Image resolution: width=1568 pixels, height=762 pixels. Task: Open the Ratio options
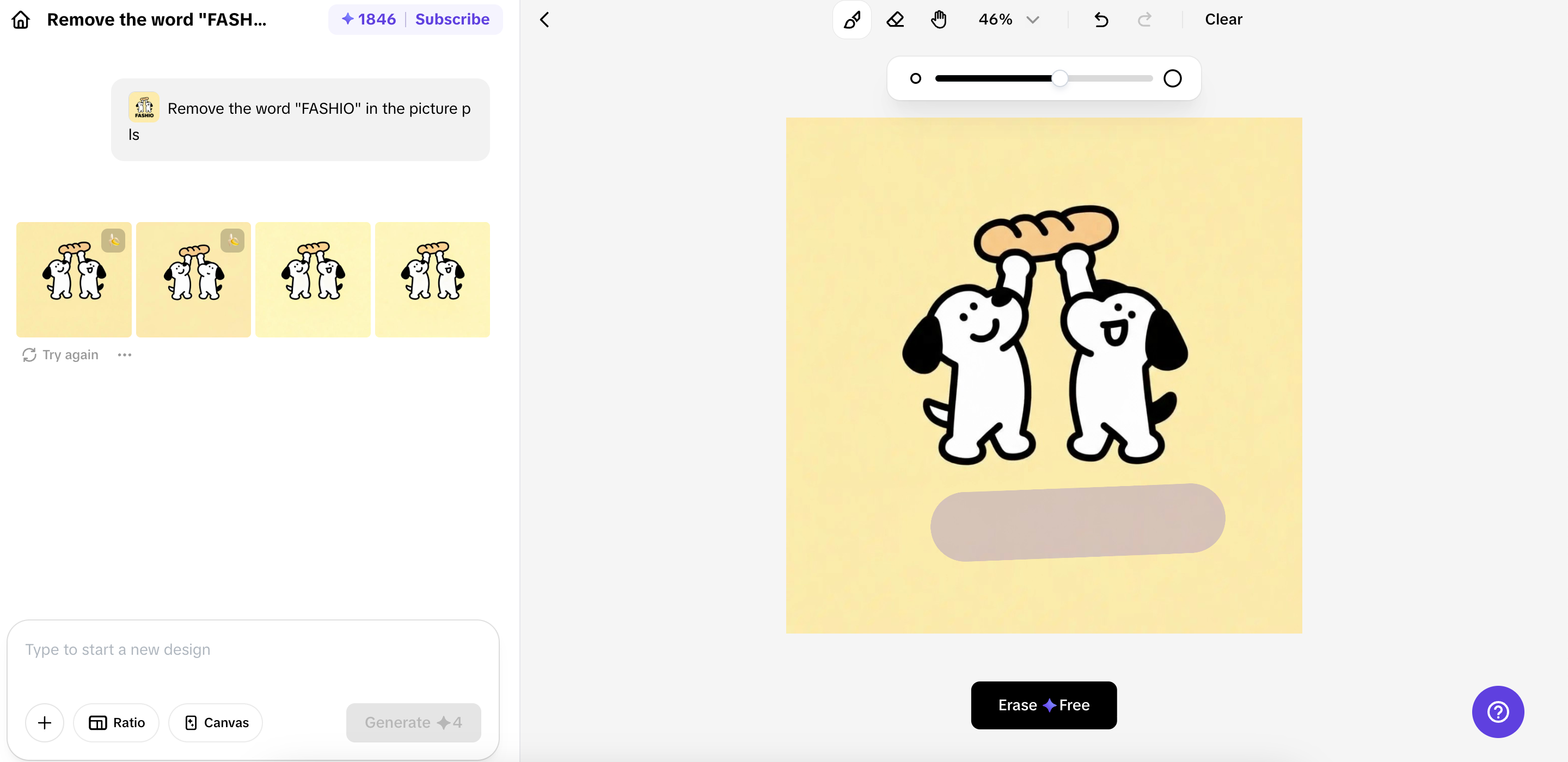(117, 722)
